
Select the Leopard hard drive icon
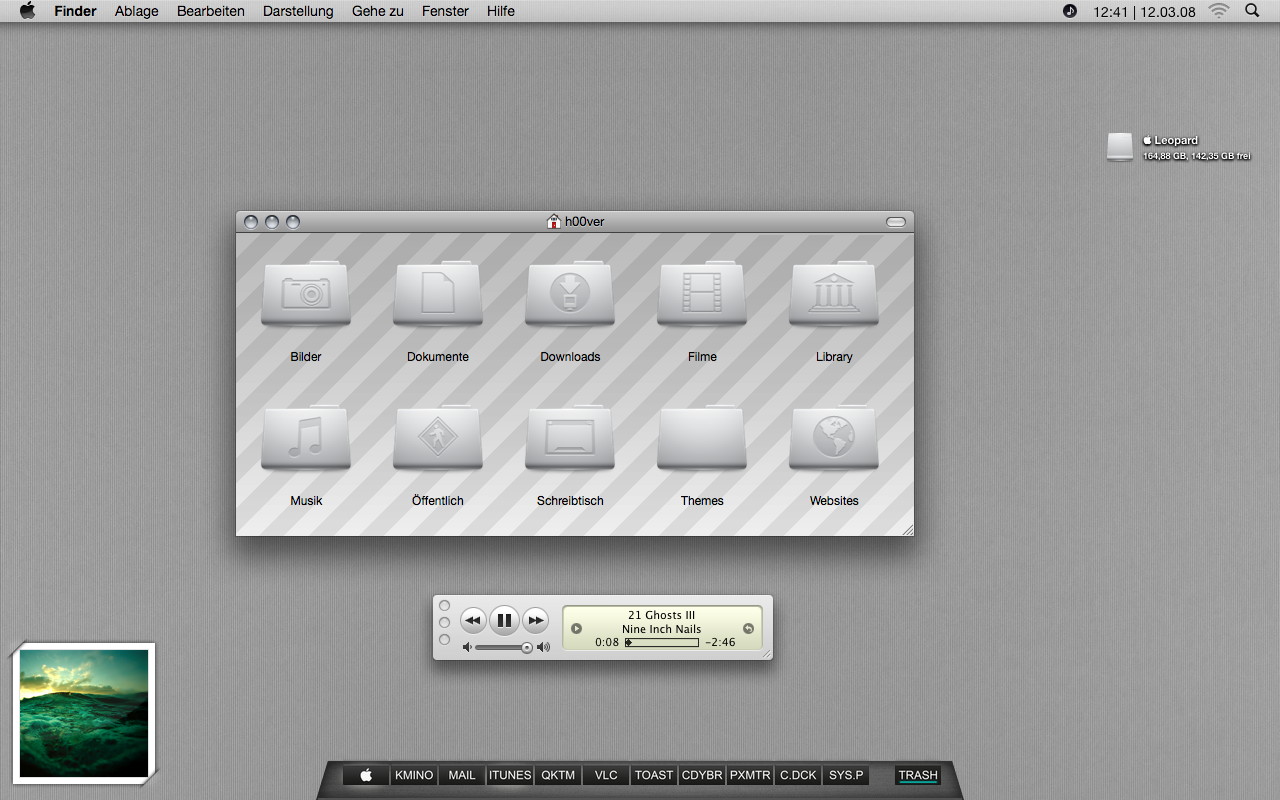point(1120,147)
